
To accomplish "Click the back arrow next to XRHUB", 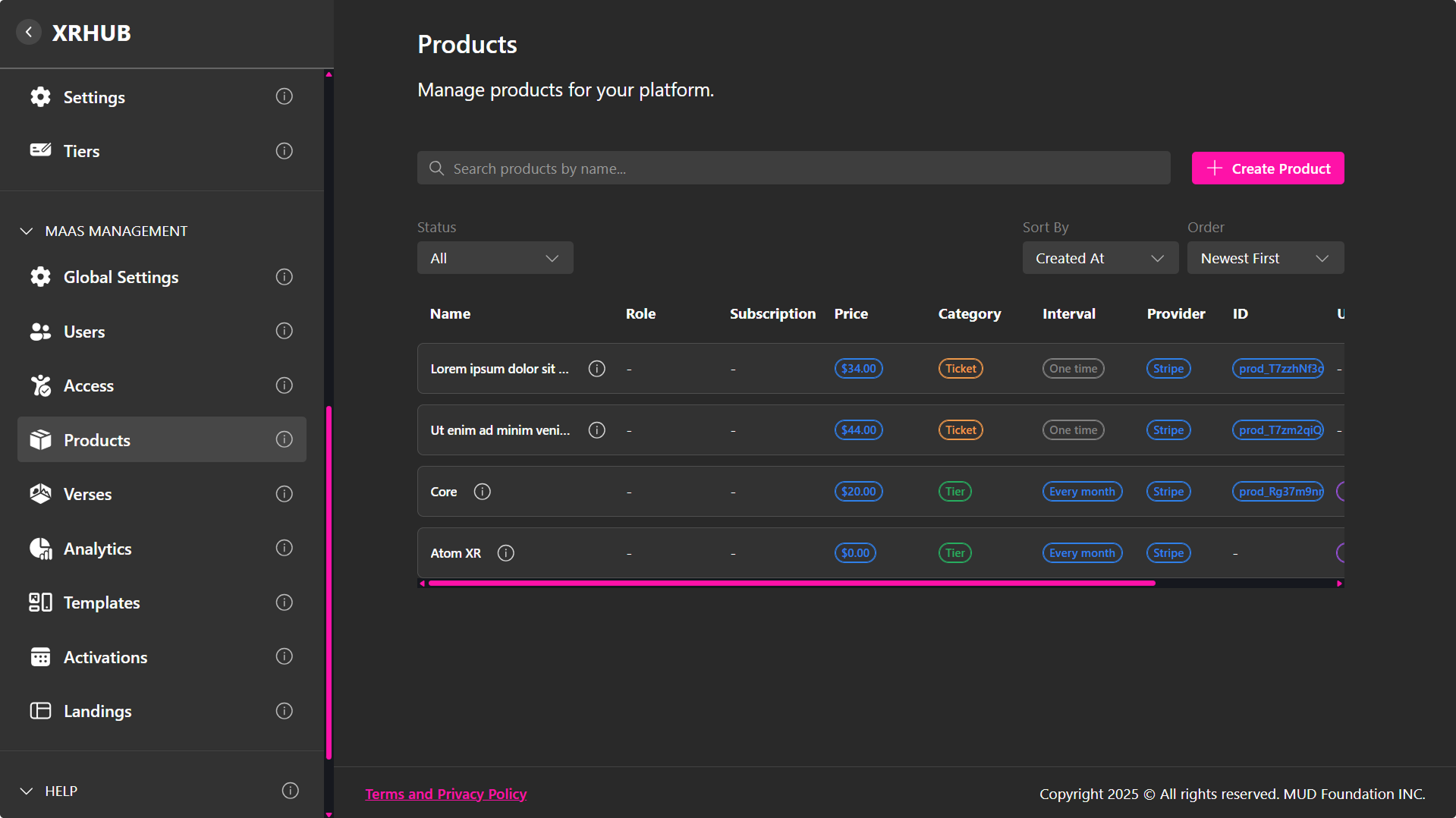I will 29,32.
